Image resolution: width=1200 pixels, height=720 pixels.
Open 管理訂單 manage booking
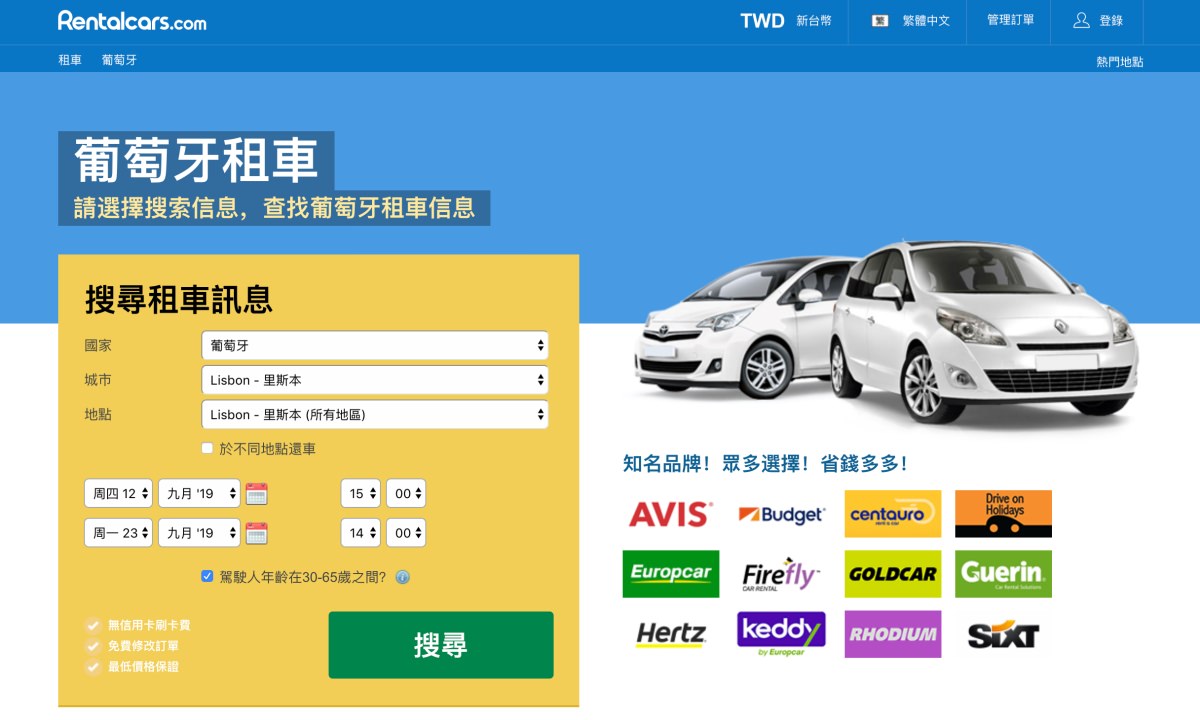(1010, 20)
